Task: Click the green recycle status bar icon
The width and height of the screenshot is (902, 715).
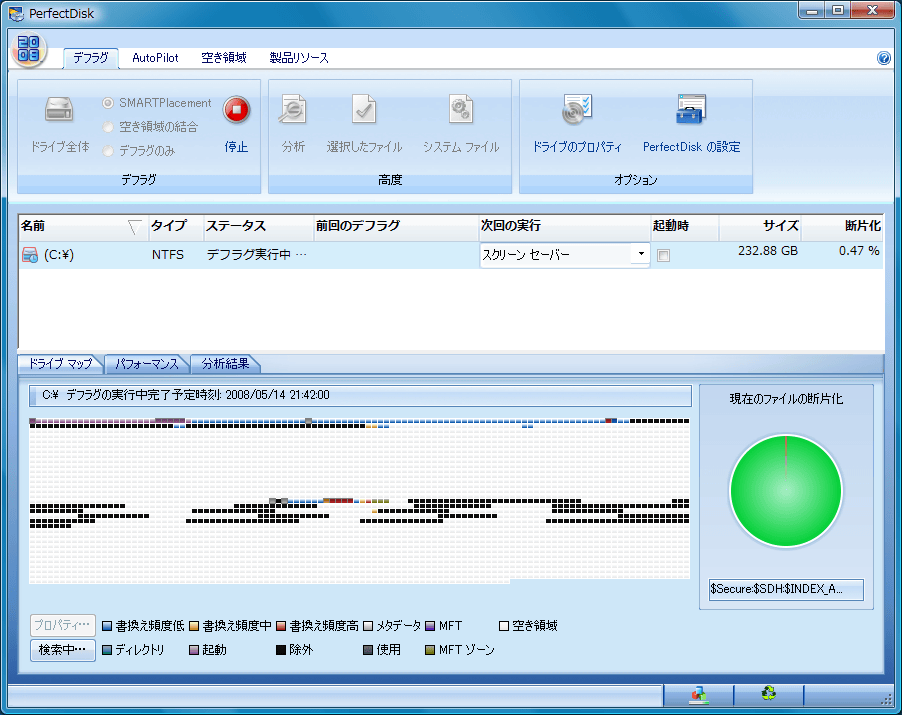Action: (x=769, y=694)
